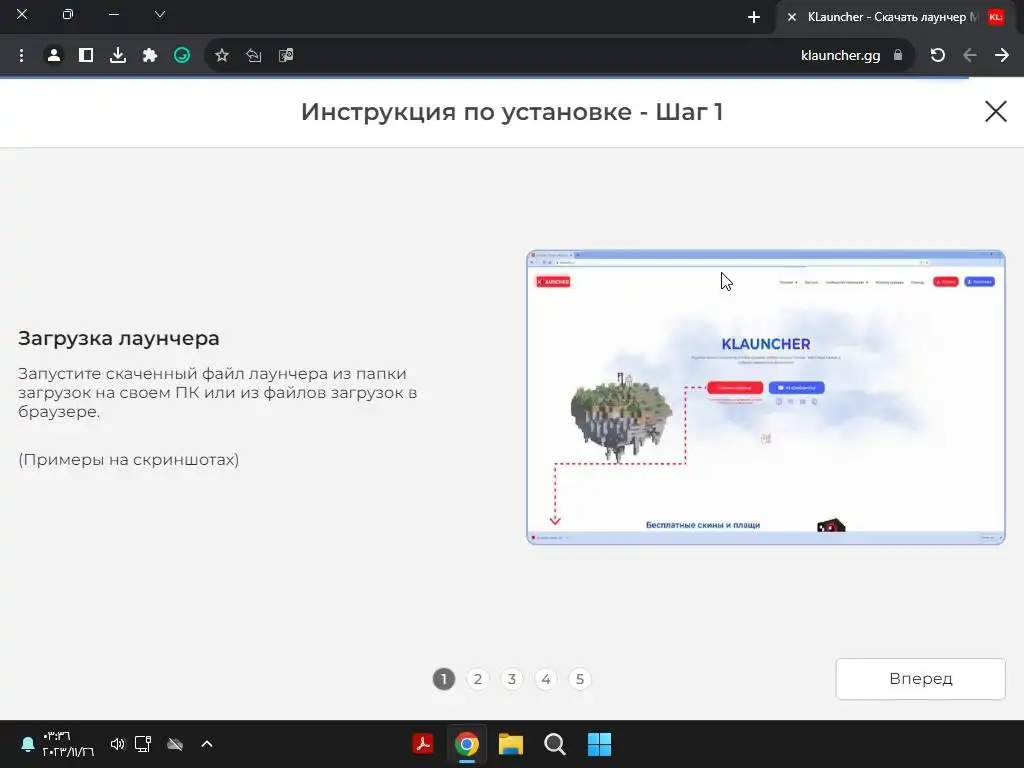Screen dimensions: 1024x768
Task: Click the site lock icon
Action: click(898, 56)
